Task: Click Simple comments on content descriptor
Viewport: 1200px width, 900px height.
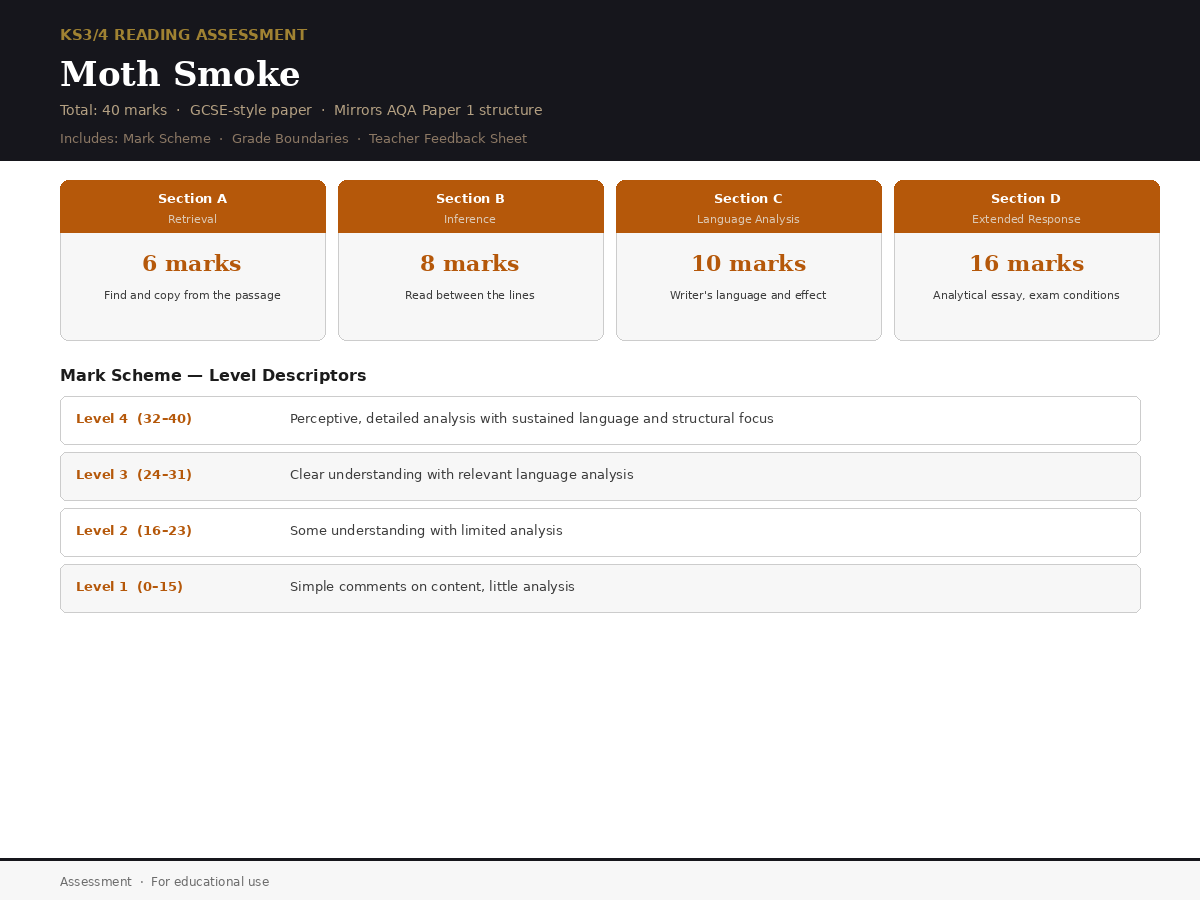Action: pos(432,587)
